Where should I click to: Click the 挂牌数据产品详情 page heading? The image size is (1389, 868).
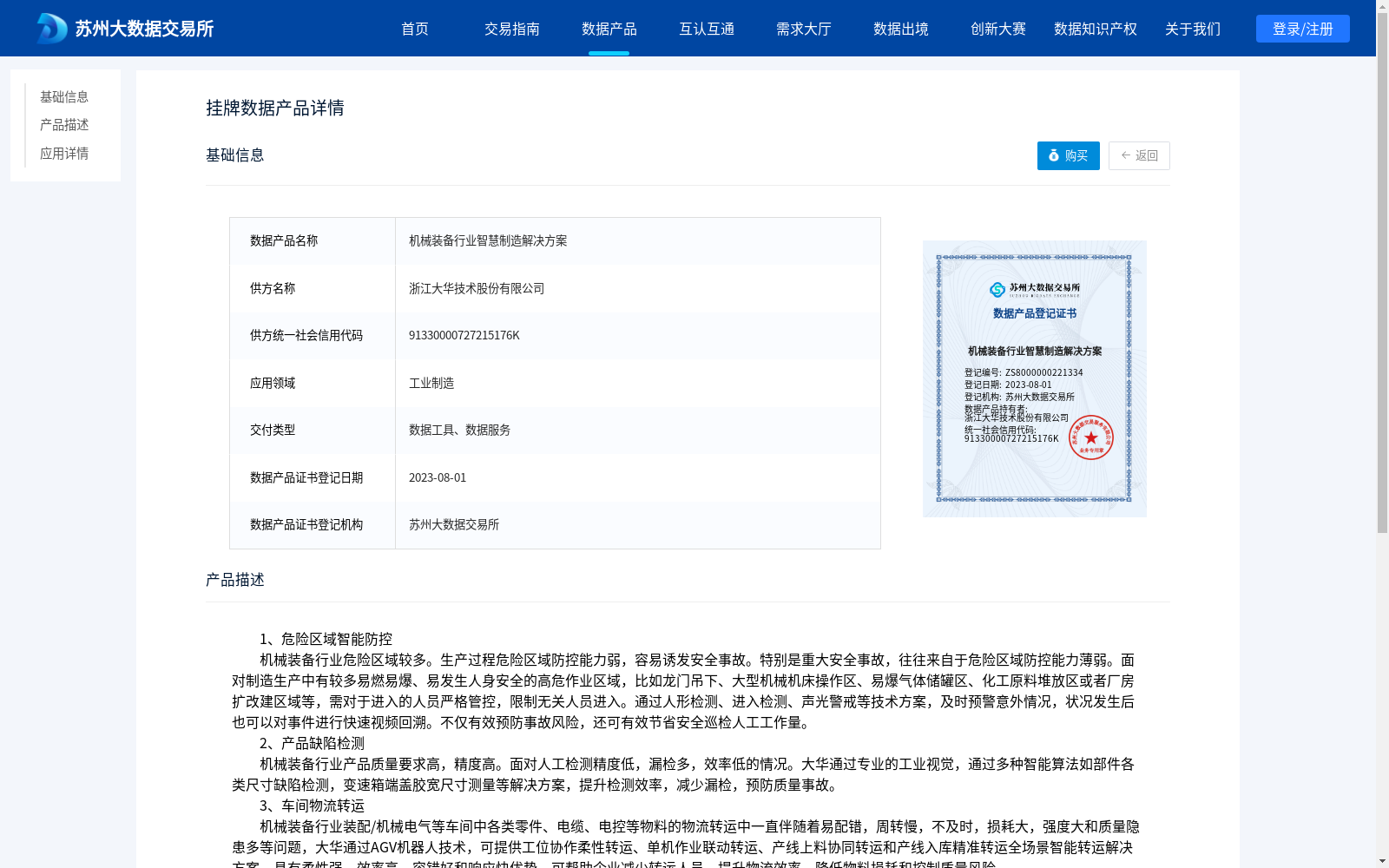click(275, 108)
